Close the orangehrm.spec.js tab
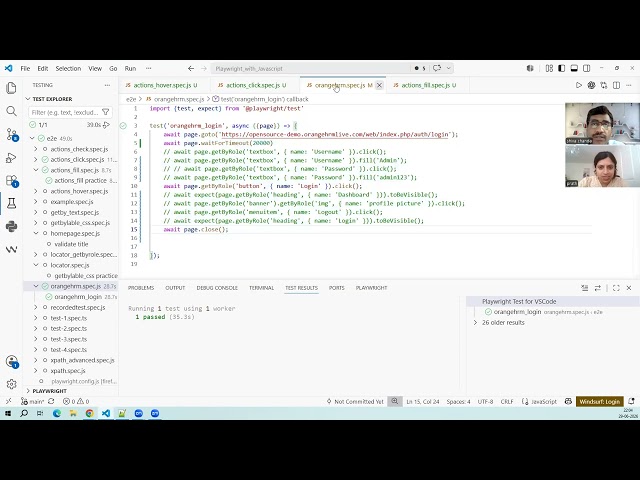This screenshot has width=640, height=480. [379, 85]
